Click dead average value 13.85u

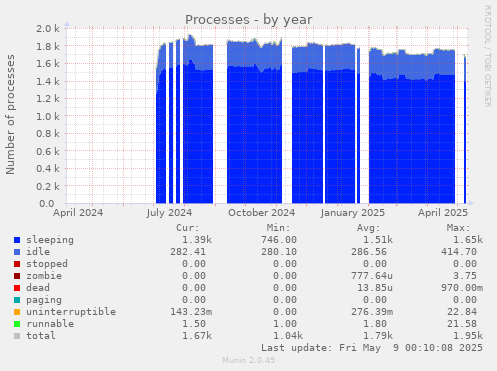coord(375,288)
